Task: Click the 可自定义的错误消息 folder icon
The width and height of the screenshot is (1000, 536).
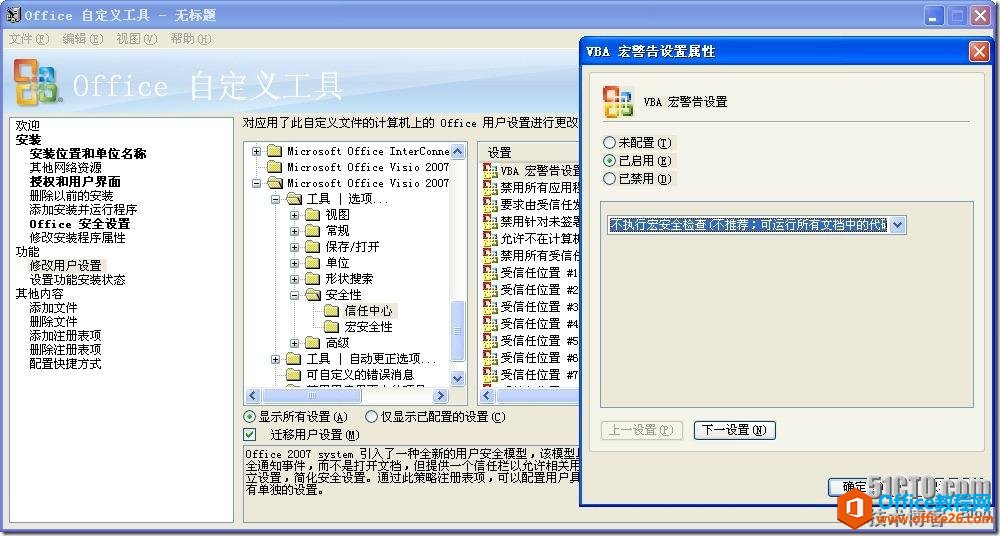Action: pyautogui.click(x=293, y=375)
